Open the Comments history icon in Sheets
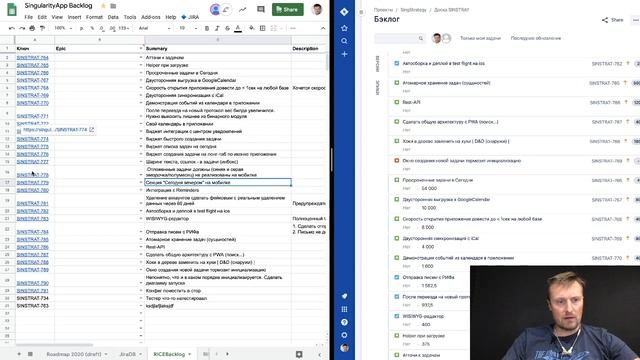Image resolution: width=640 pixels, height=360 pixels. [260, 9]
